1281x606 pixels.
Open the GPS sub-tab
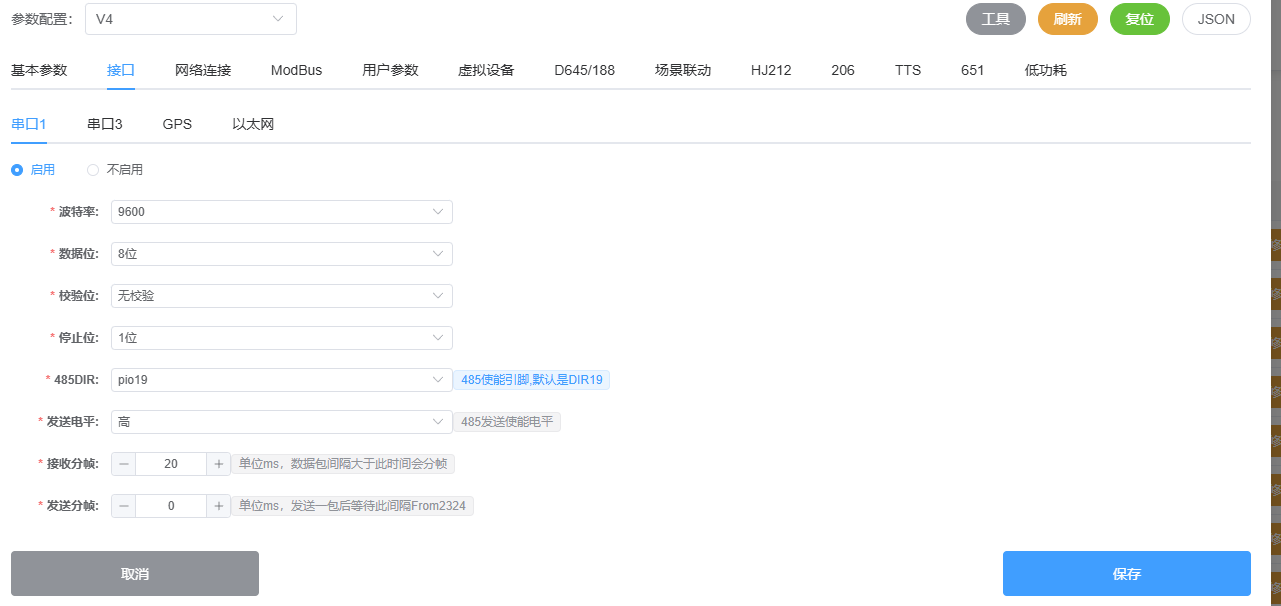177,124
